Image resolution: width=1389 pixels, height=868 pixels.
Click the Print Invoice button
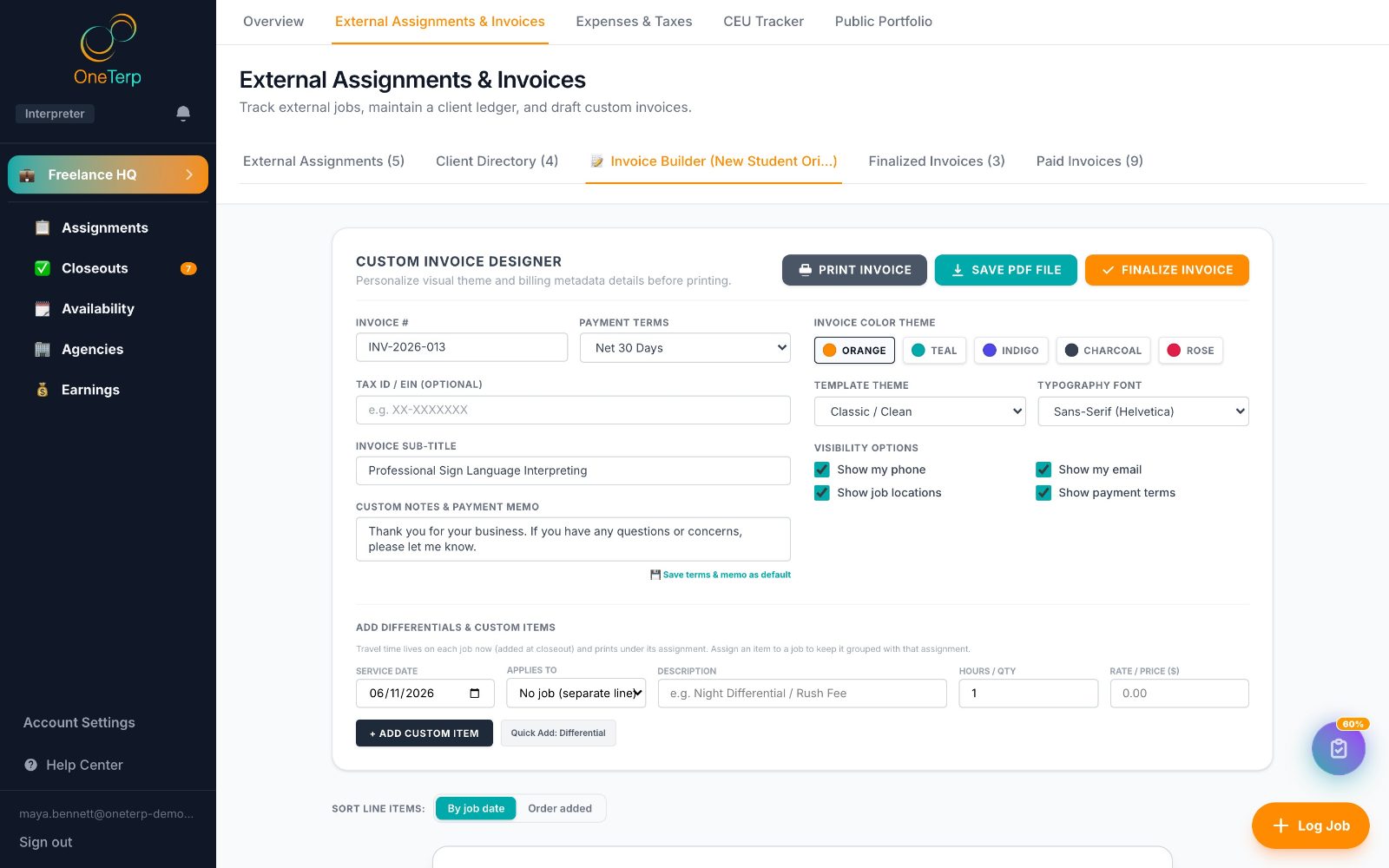tap(854, 270)
